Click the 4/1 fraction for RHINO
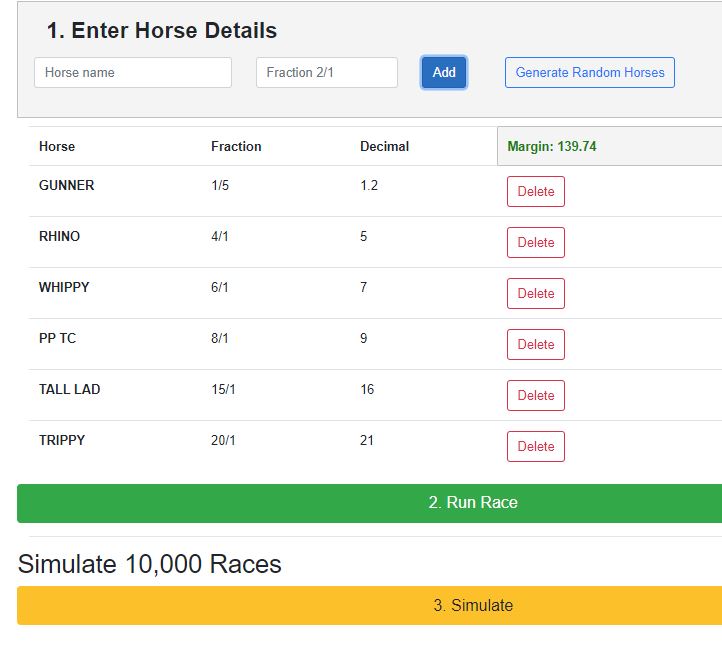This screenshot has width=722, height=659. (x=220, y=236)
